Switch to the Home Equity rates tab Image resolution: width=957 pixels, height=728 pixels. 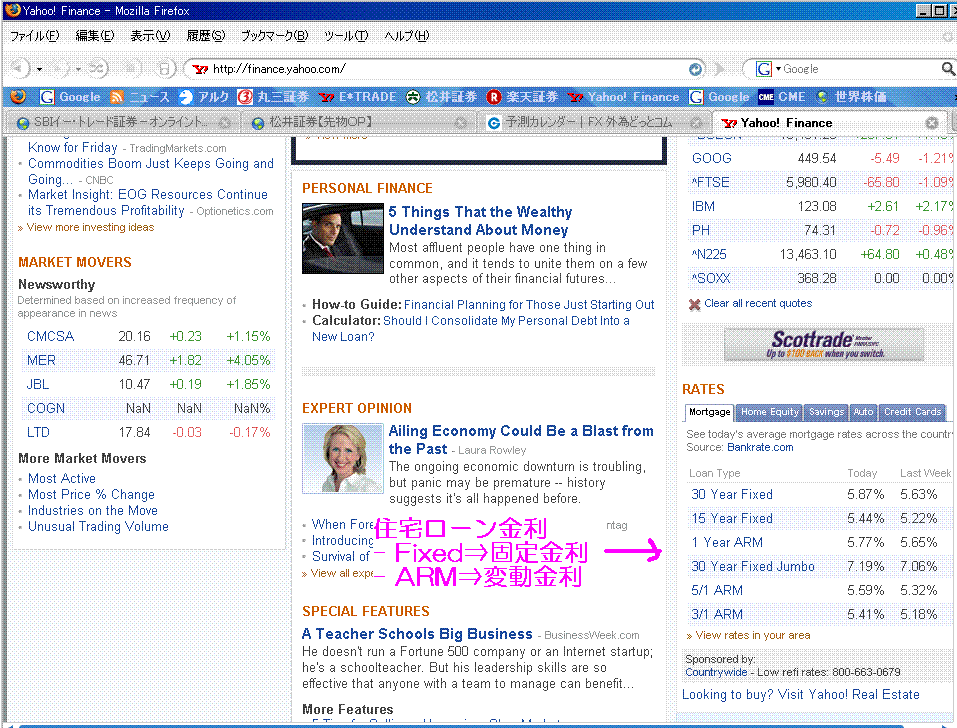769,412
